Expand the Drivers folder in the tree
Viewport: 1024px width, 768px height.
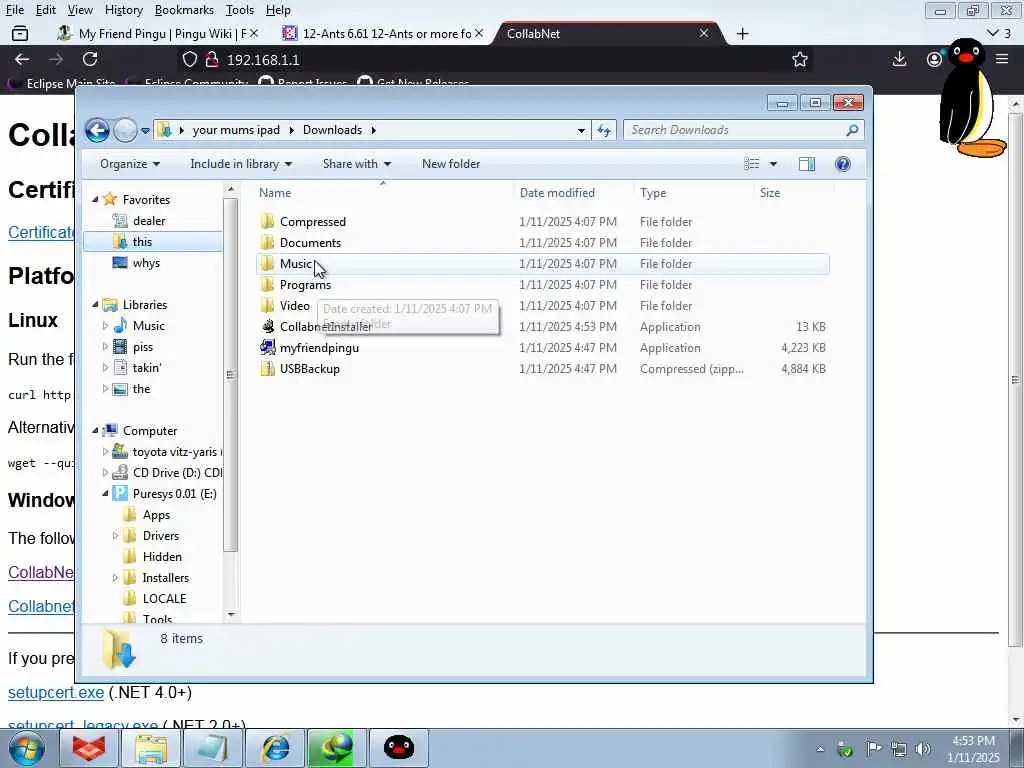click(x=116, y=536)
